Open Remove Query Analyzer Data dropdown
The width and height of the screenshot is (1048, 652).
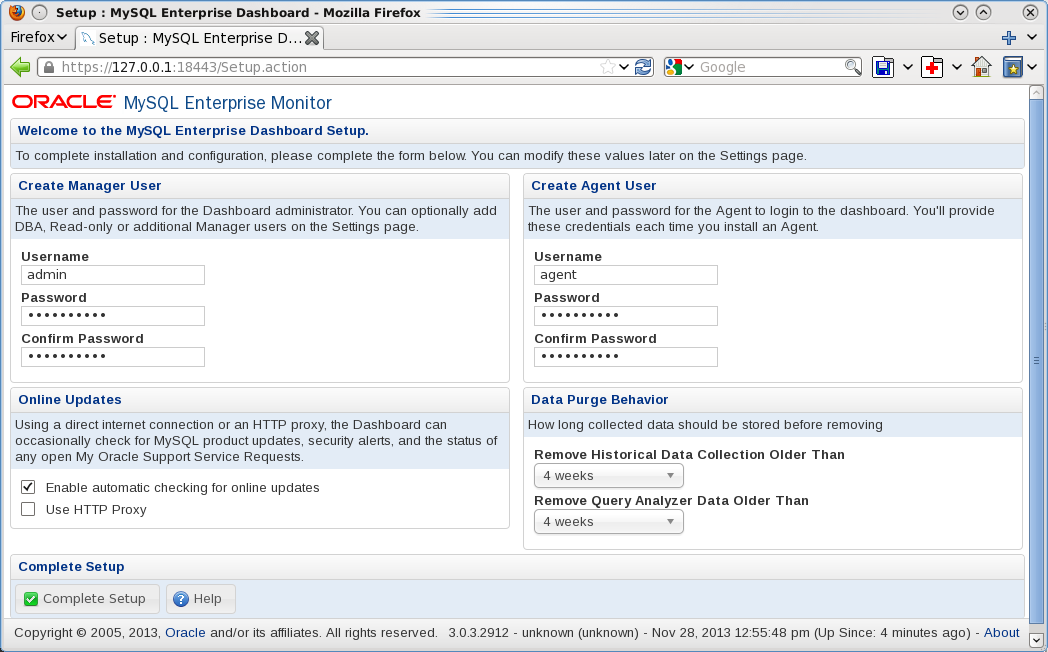click(608, 522)
